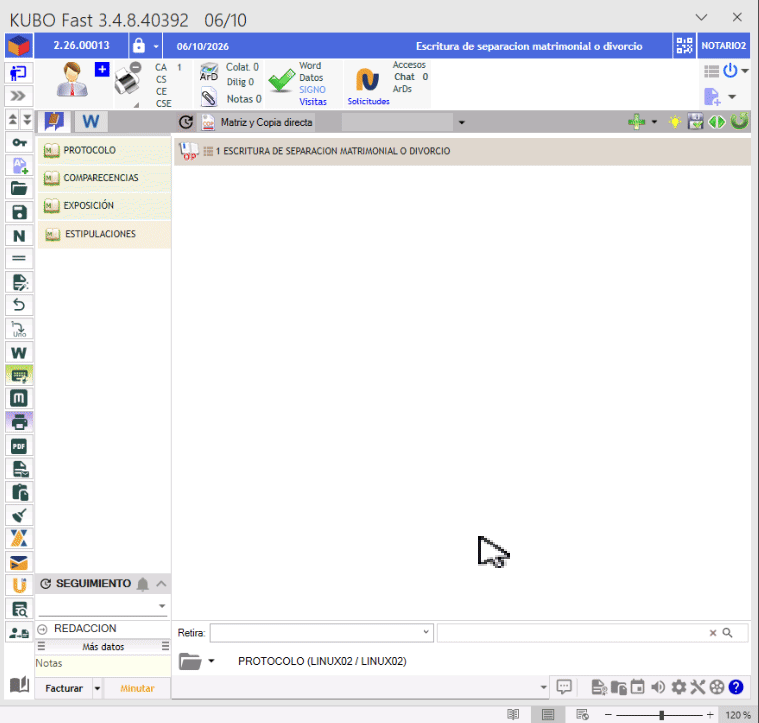Image resolution: width=759 pixels, height=723 pixels.
Task: Open the Retira dropdown field
Action: (x=321, y=633)
